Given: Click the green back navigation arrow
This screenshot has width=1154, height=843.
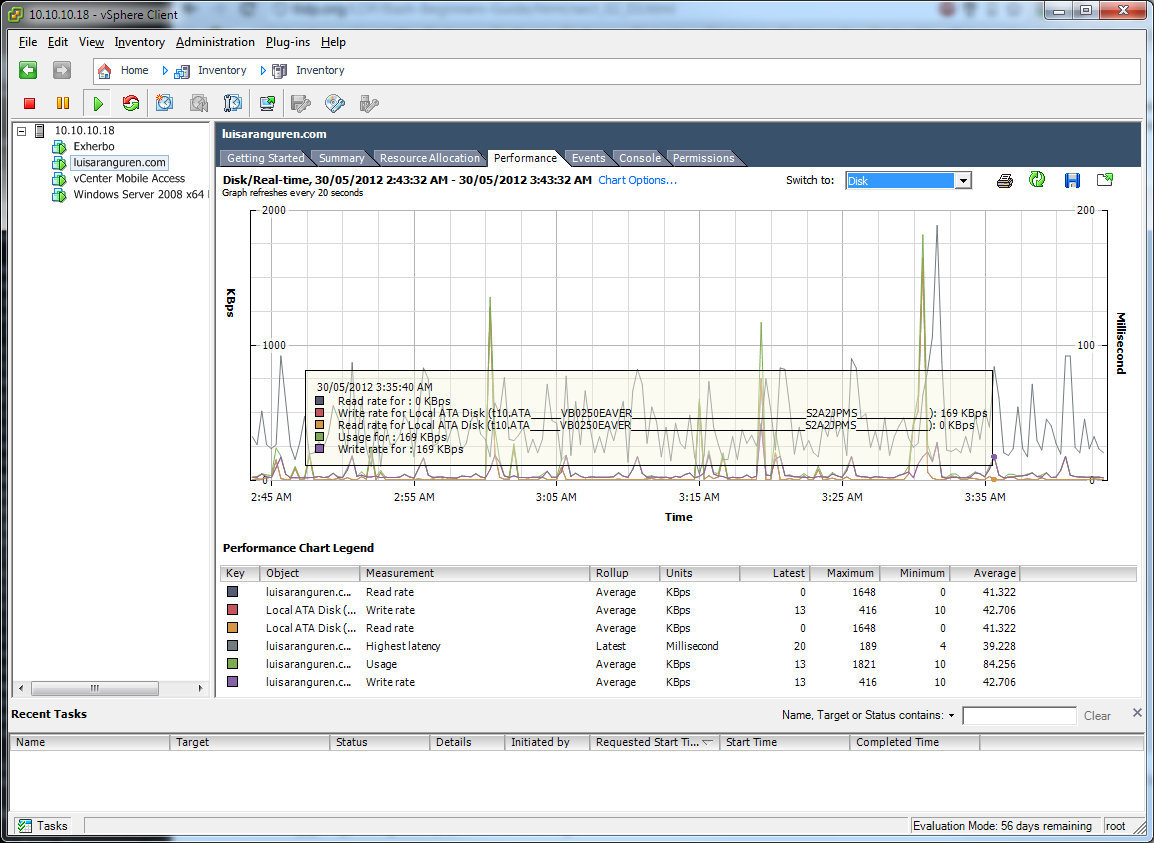Looking at the screenshot, I should (28, 70).
